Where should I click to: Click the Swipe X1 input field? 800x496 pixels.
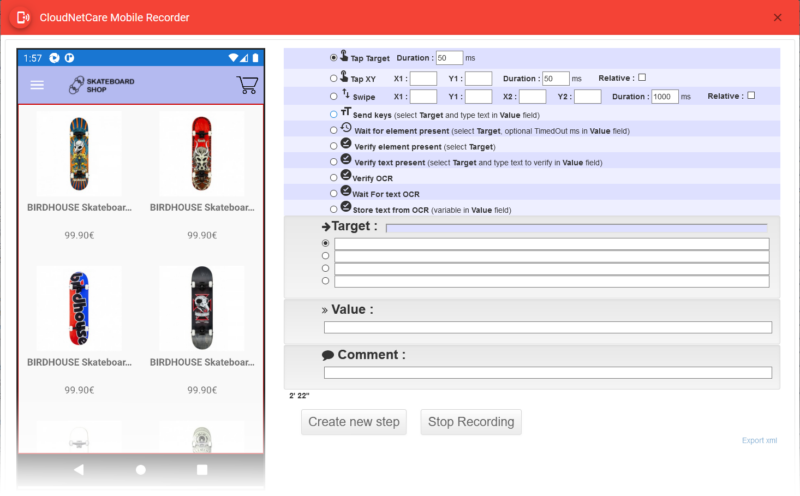pos(423,96)
